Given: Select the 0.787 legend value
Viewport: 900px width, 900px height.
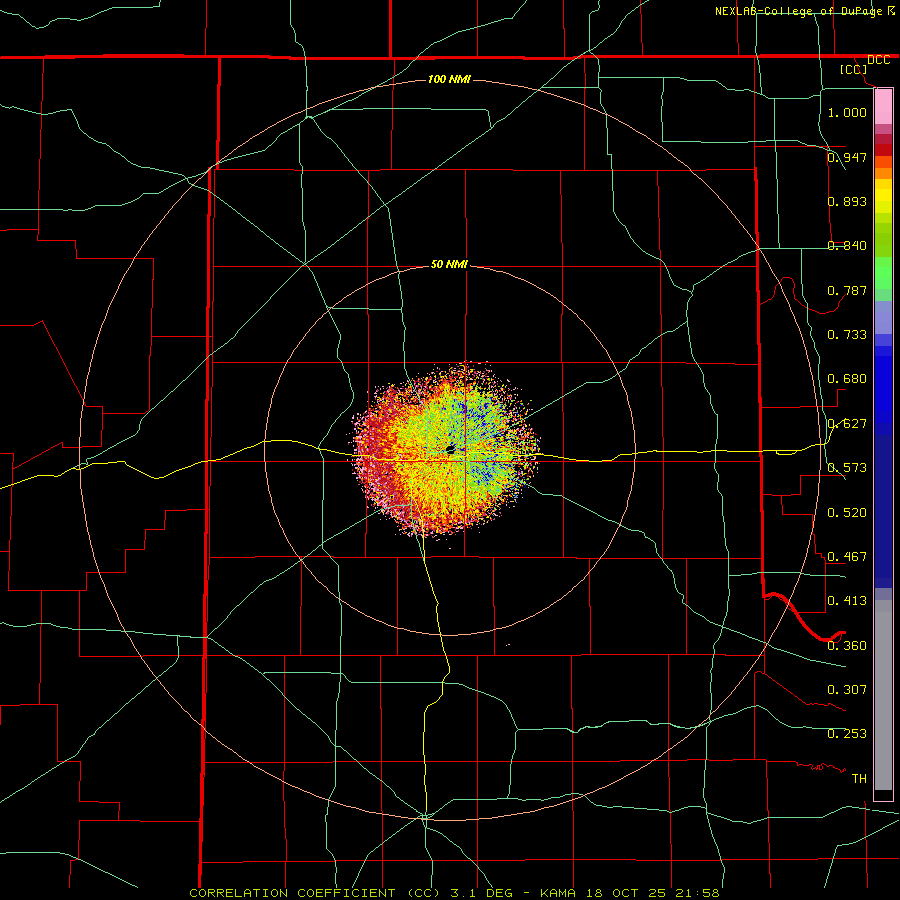Looking at the screenshot, I should [847, 290].
